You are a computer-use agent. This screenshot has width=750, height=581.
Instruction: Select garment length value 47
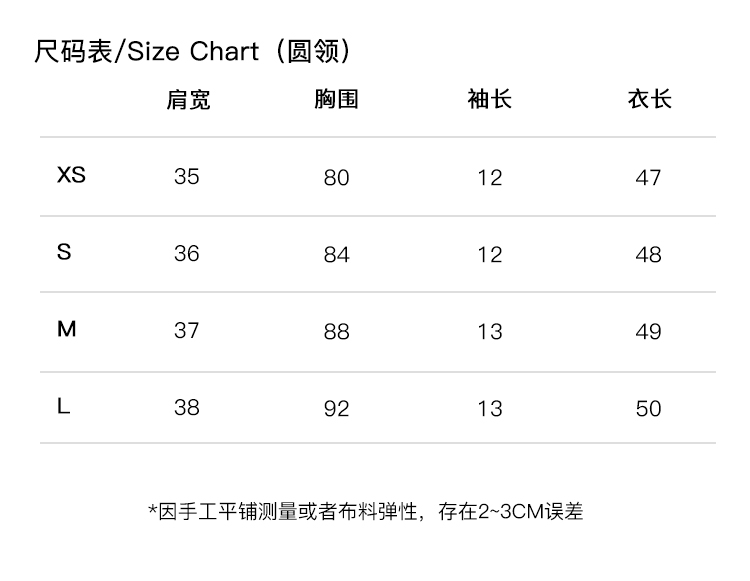tap(649, 177)
